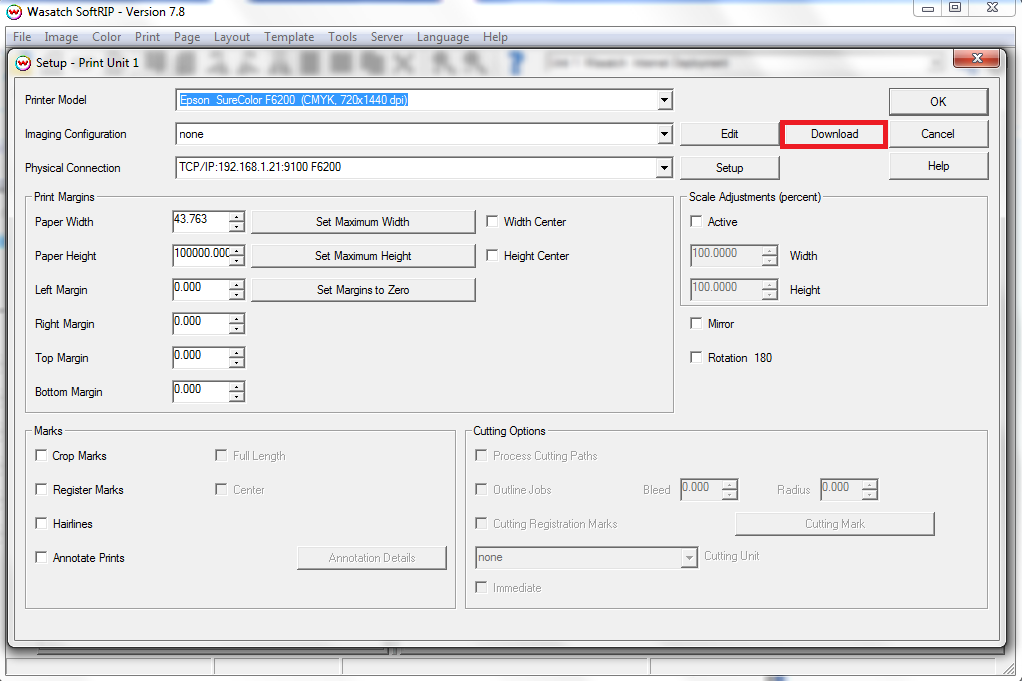Enable the Annotate Prints checkbox
Screen dimensions: 1022x681
click(x=41, y=557)
